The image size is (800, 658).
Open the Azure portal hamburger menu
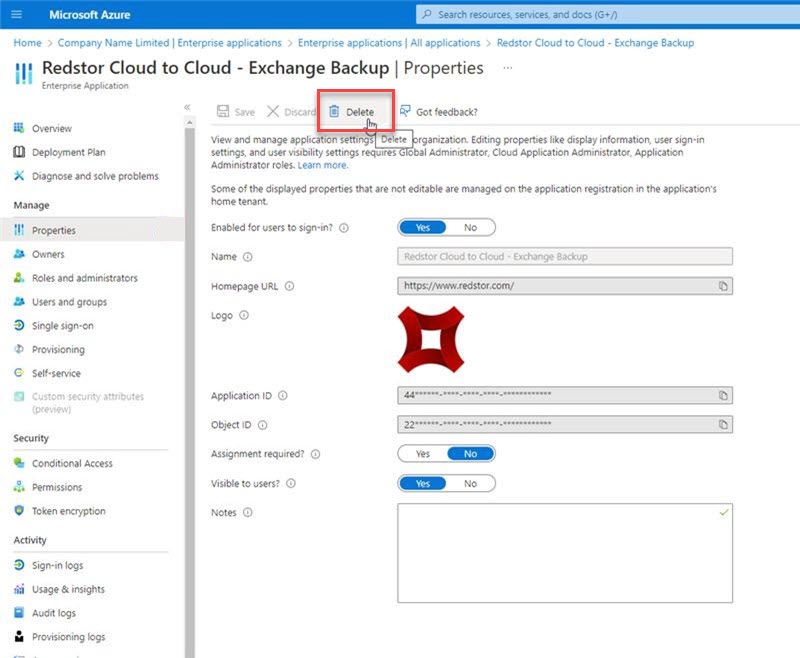click(x=16, y=14)
